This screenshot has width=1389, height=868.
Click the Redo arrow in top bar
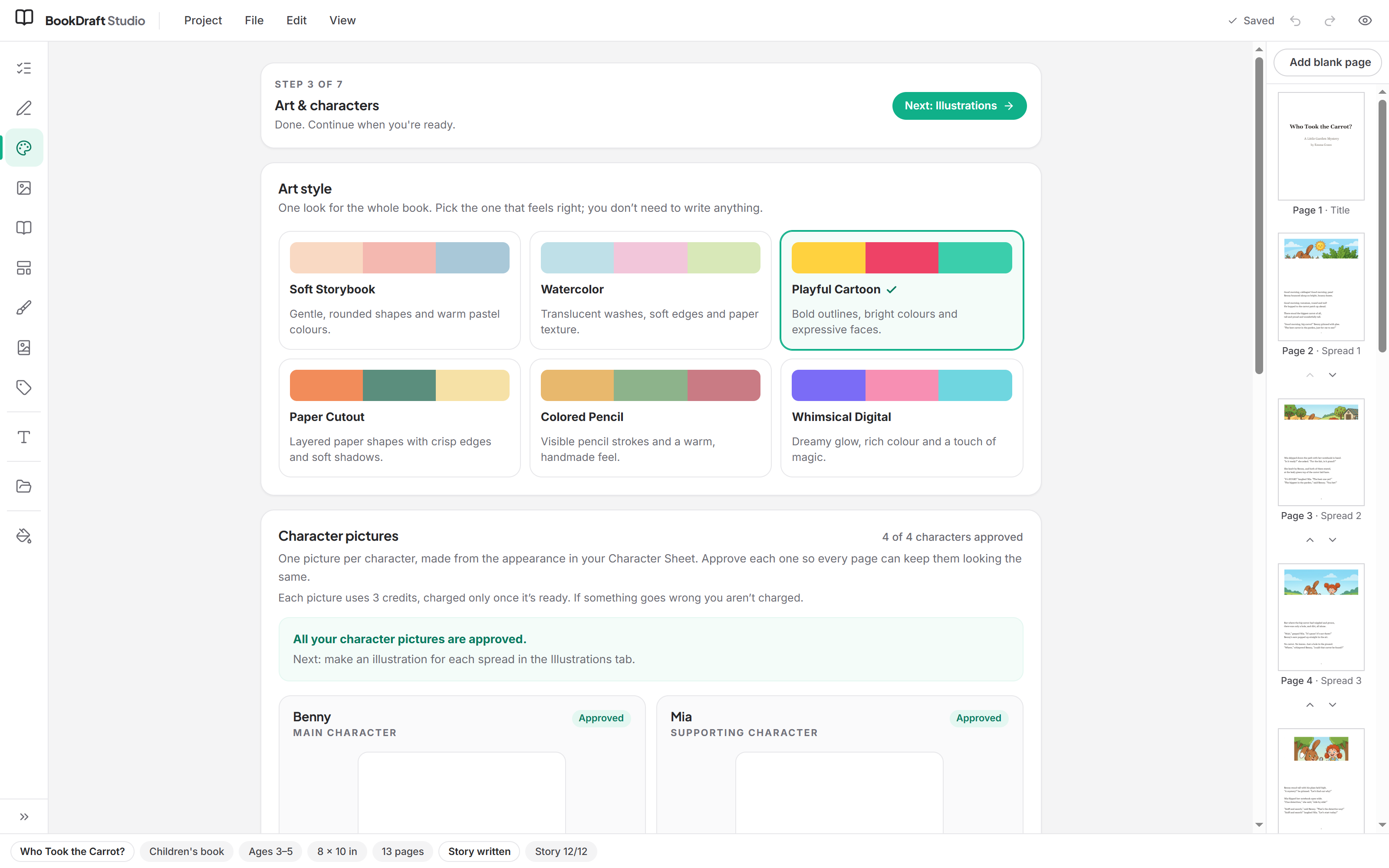coord(1330,21)
